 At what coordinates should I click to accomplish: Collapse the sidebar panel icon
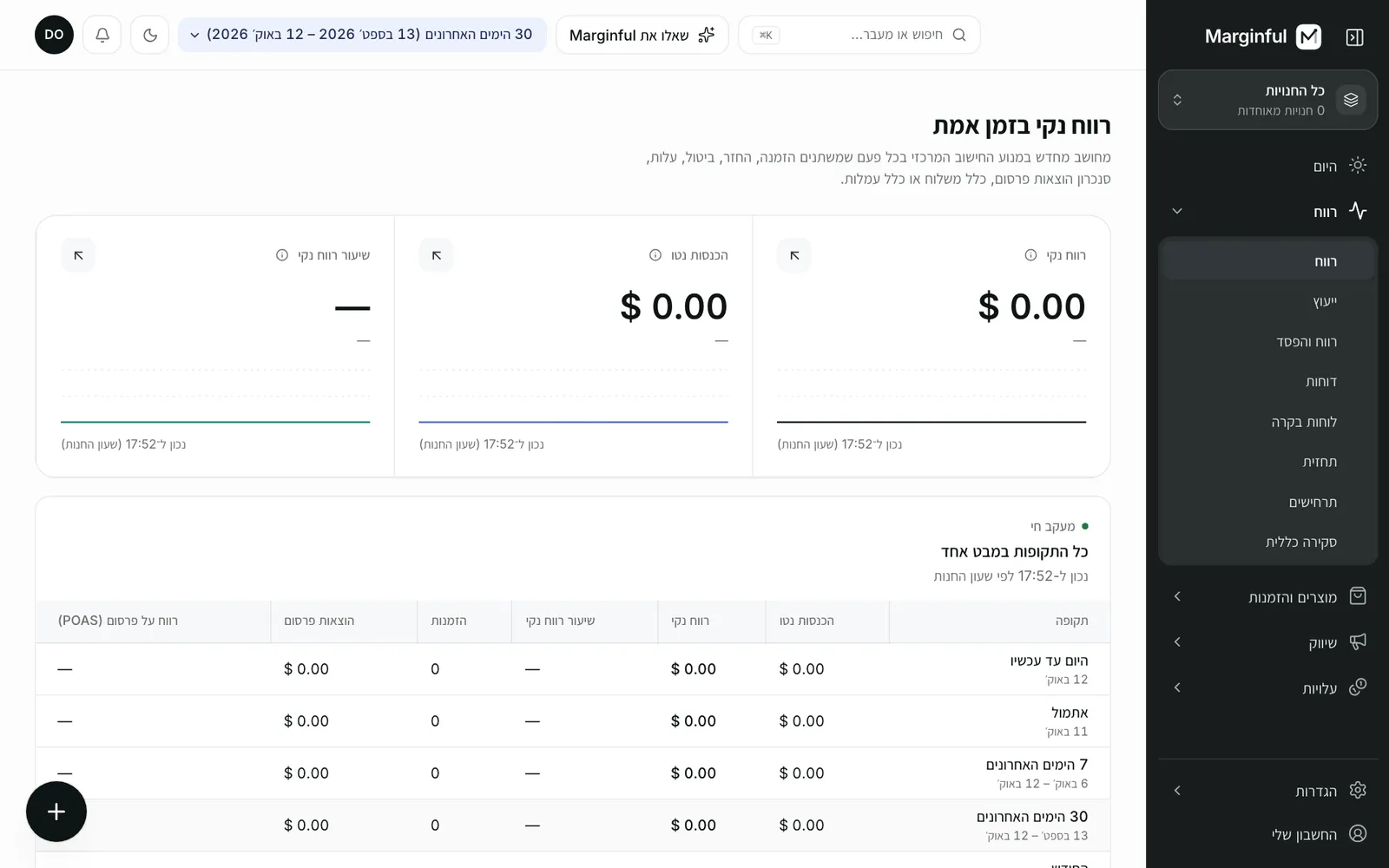click(x=1354, y=36)
